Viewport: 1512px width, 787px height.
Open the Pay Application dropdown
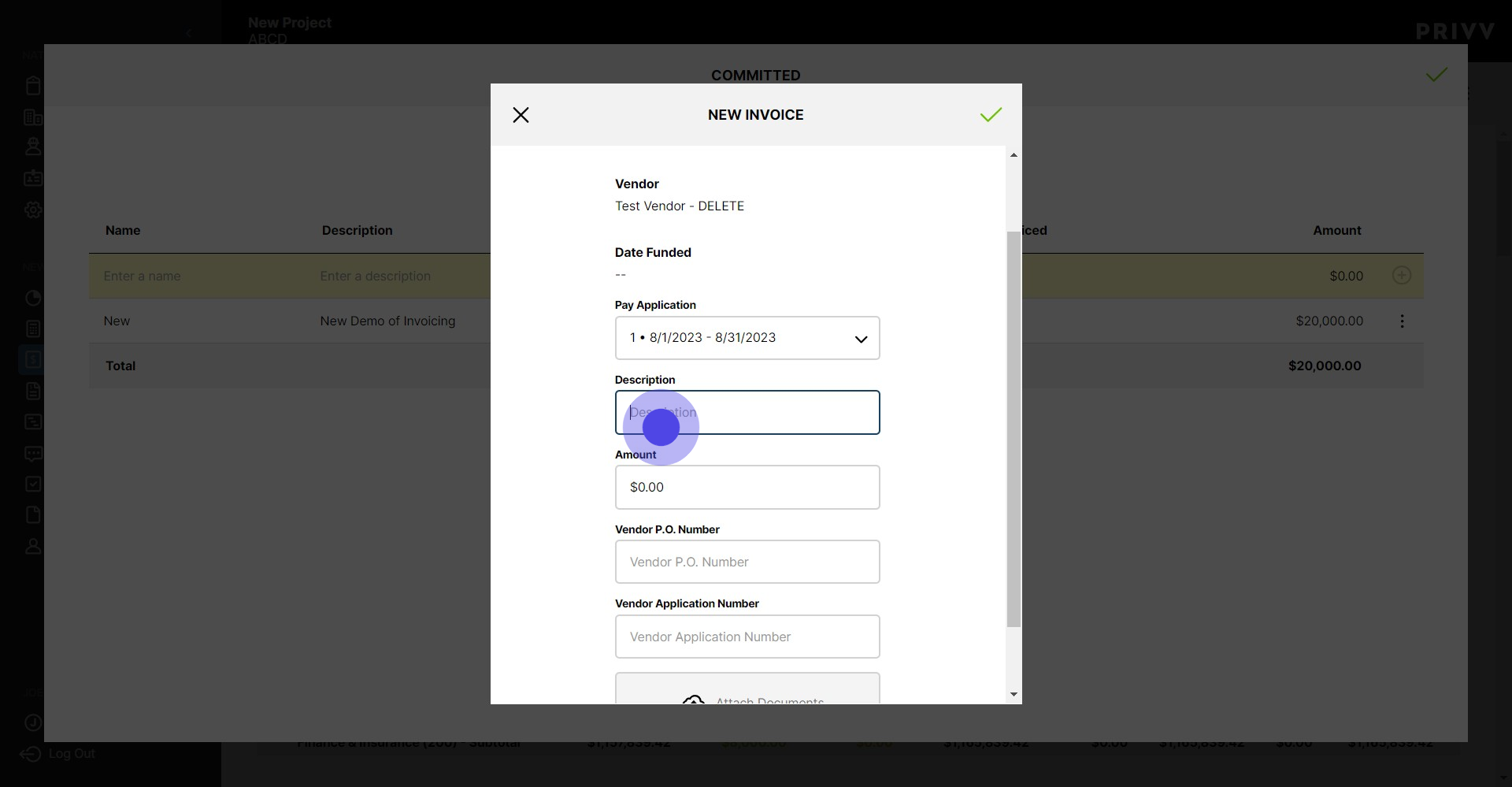[747, 338]
